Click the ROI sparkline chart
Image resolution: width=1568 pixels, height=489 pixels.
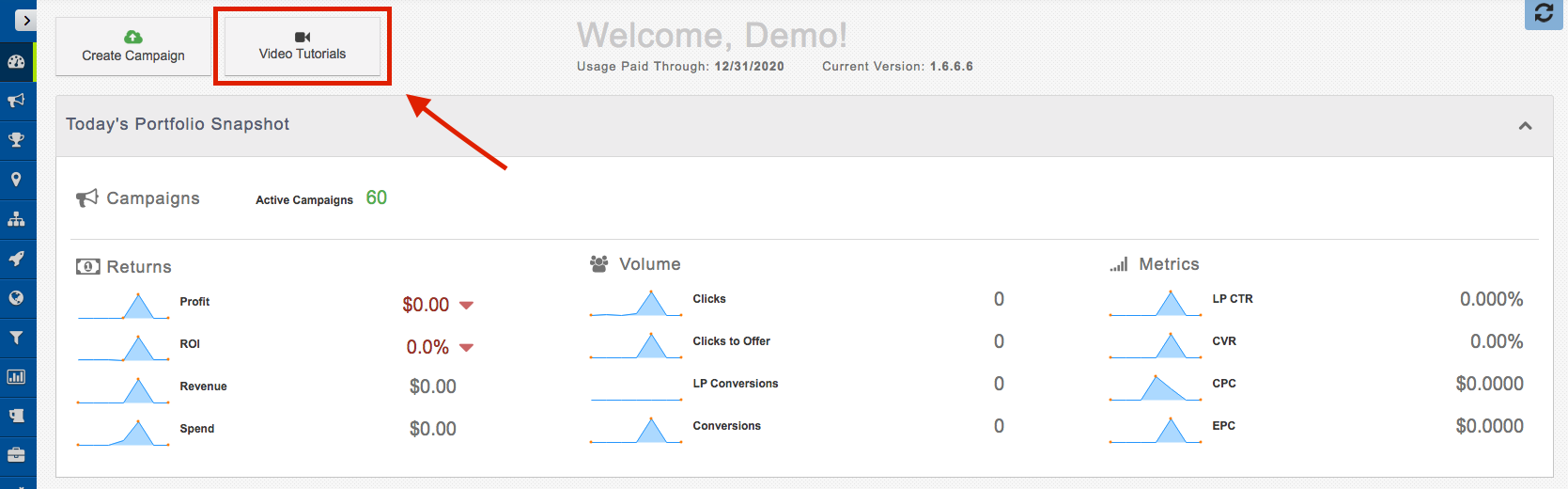[x=123, y=348]
